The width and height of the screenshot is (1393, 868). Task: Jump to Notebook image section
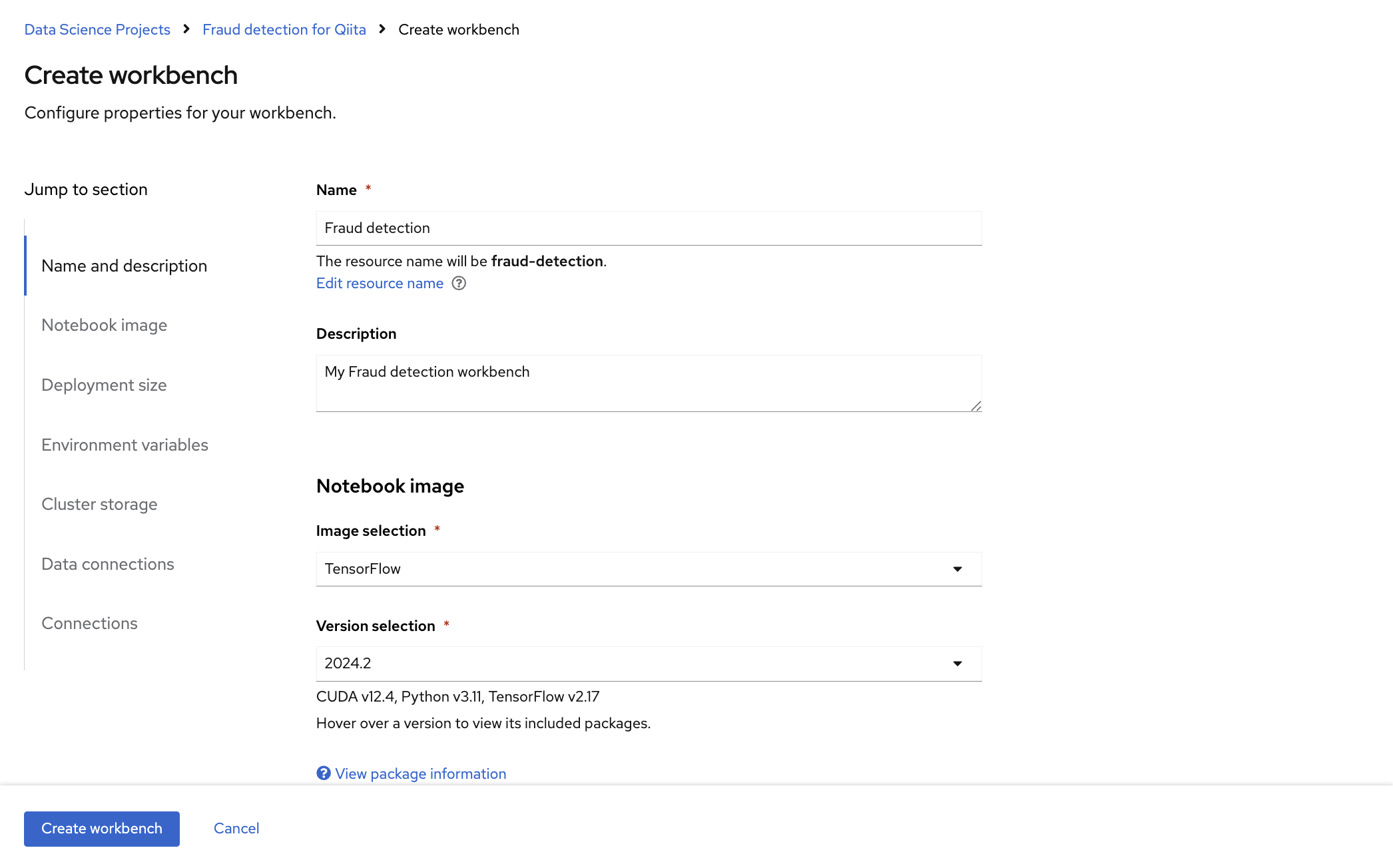click(x=104, y=325)
